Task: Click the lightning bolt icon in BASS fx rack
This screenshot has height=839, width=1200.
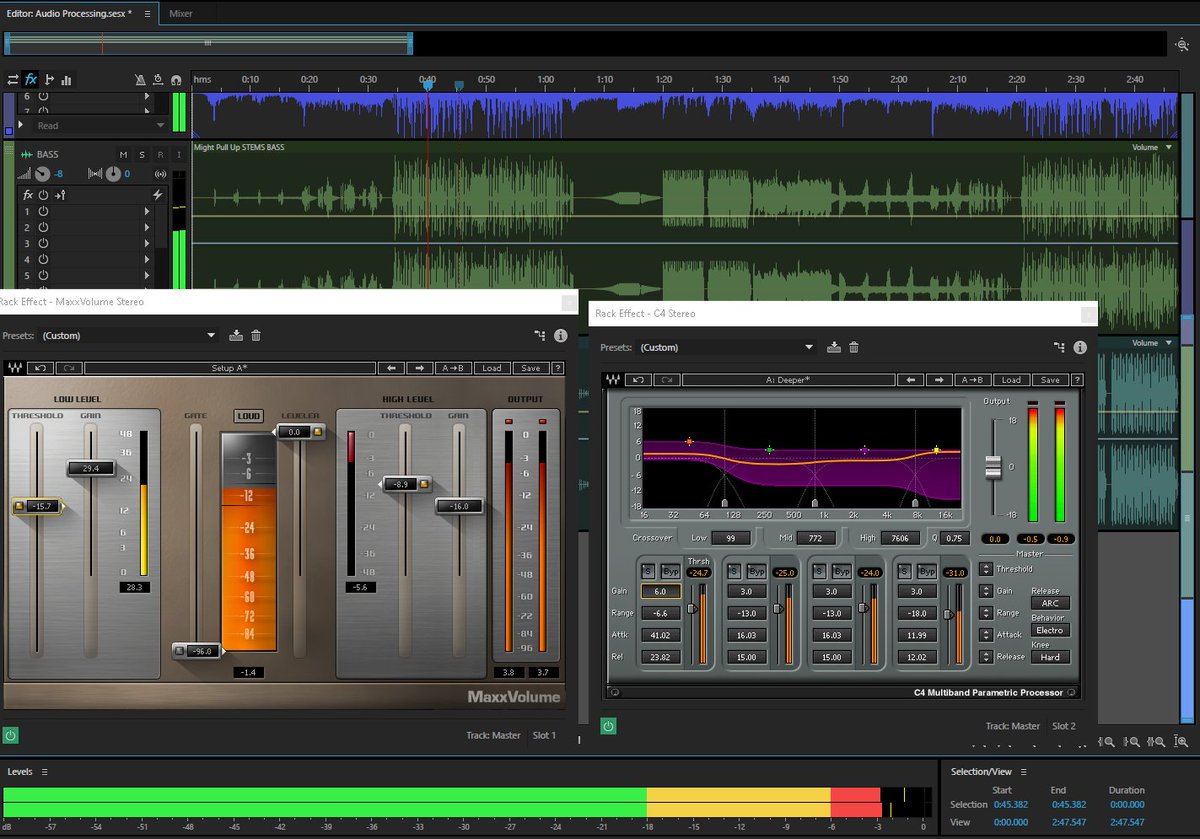Action: (158, 195)
